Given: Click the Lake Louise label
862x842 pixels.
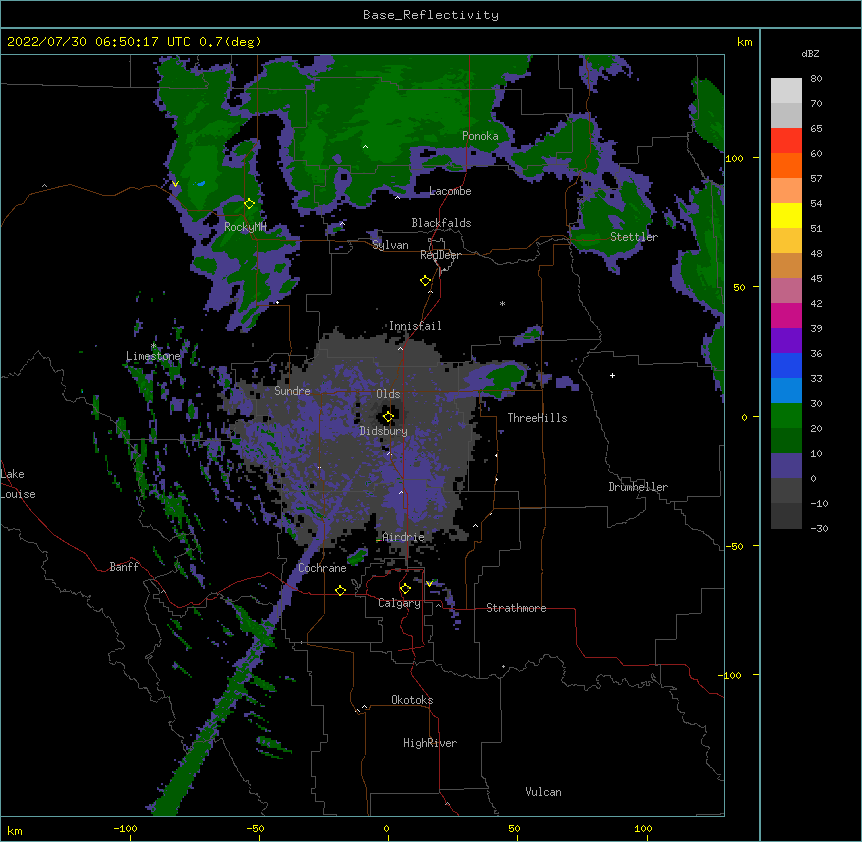Looking at the screenshot, I should click(18, 484).
